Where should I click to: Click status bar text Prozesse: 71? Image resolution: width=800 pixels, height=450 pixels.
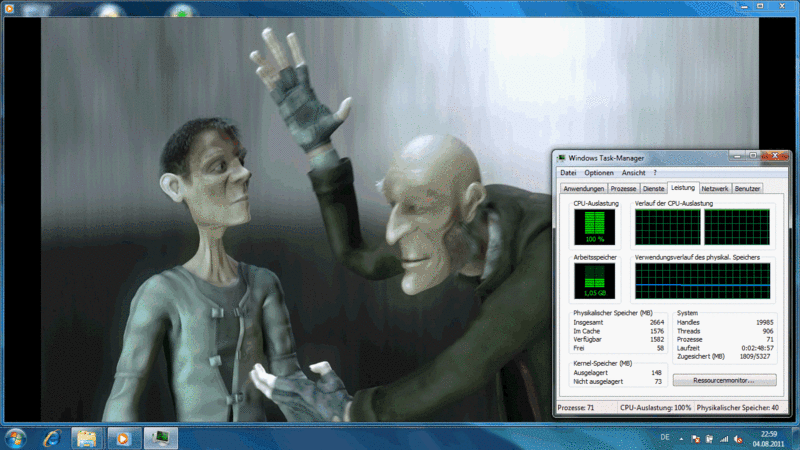576,408
